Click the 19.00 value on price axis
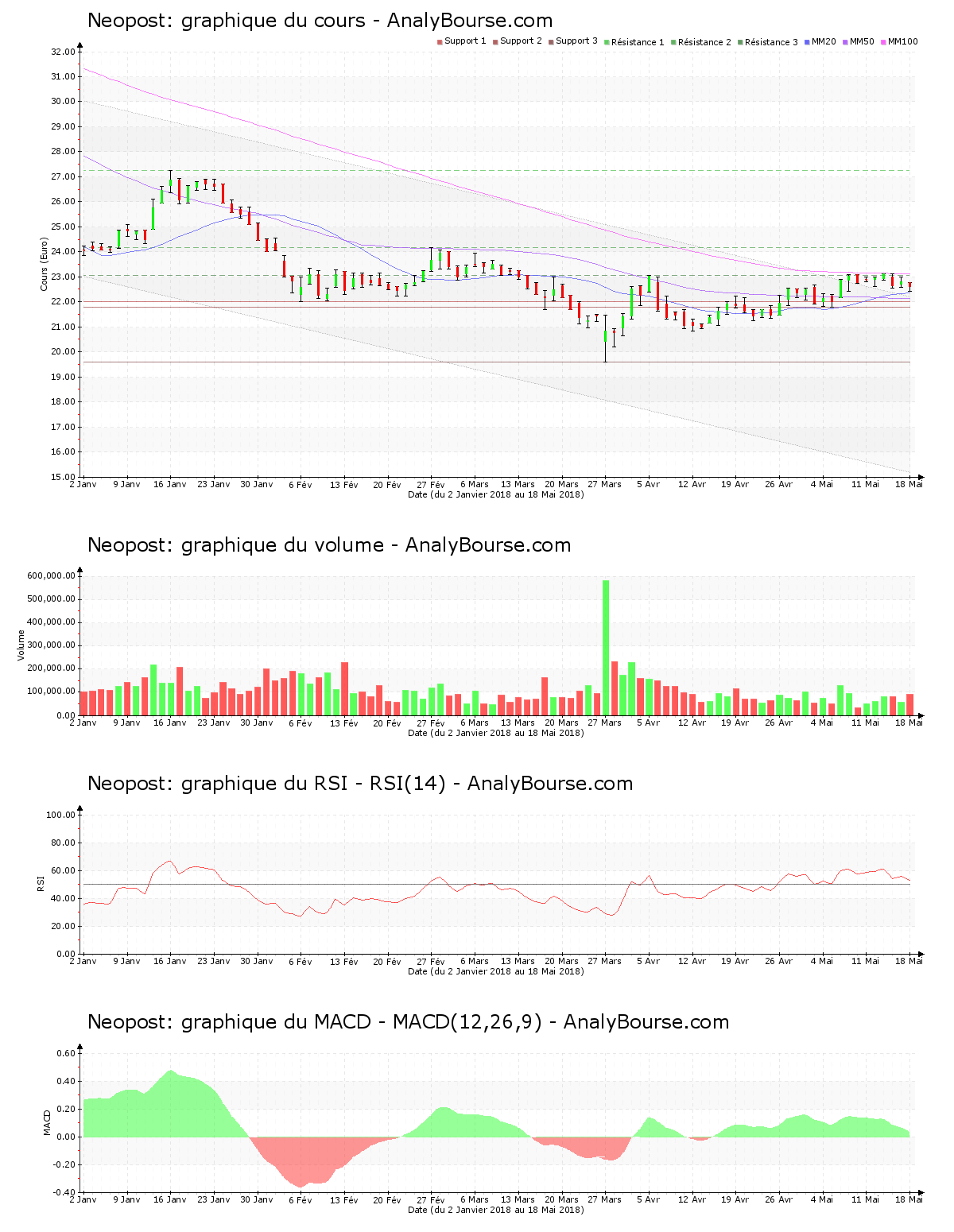The height and width of the screenshot is (1232, 954). tap(63, 377)
